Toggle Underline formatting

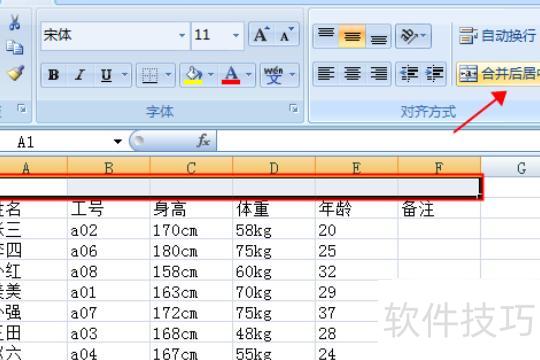(x=106, y=75)
